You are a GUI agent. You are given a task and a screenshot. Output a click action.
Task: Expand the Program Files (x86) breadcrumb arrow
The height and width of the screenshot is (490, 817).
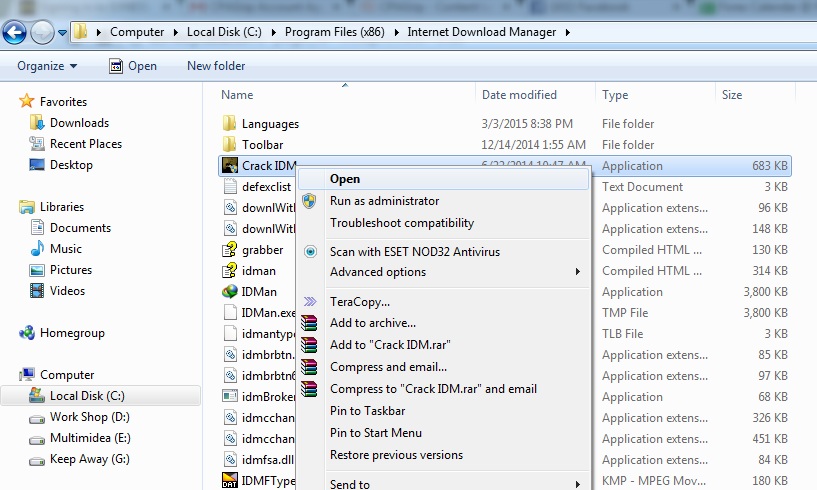pos(397,32)
